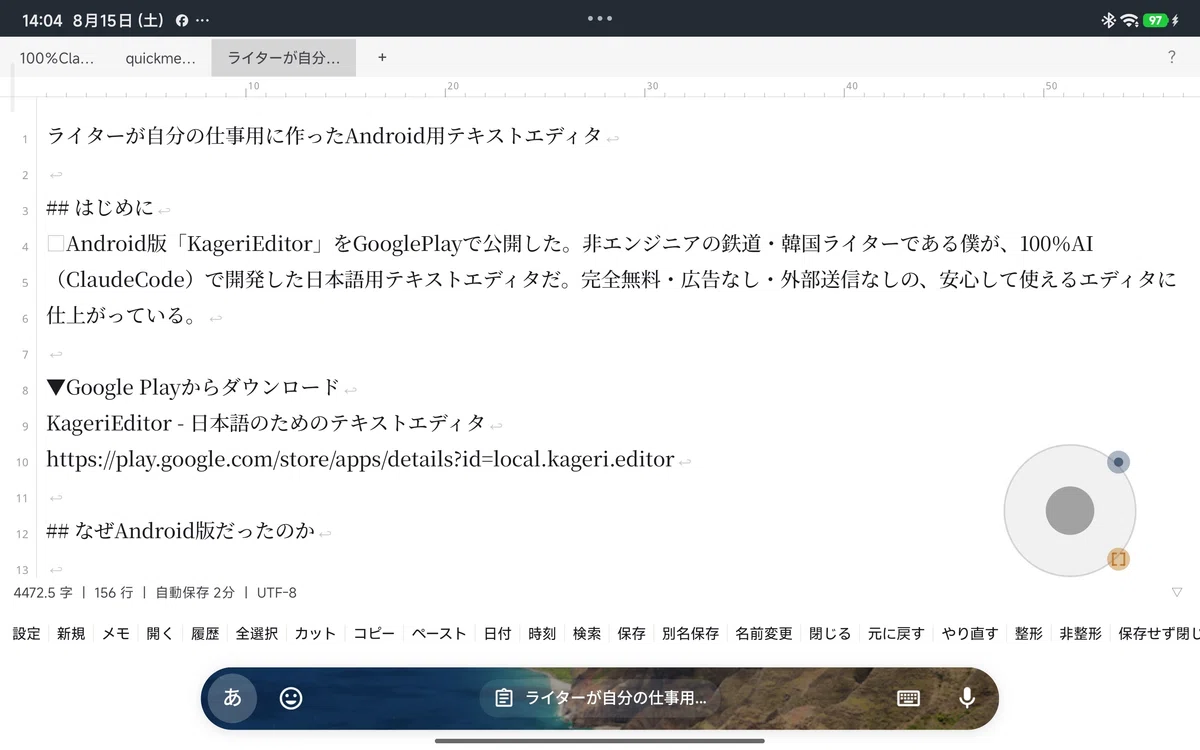Screen dimensions: 1200x750
Task: Tap 元に戻す to undo
Action: click(x=896, y=634)
